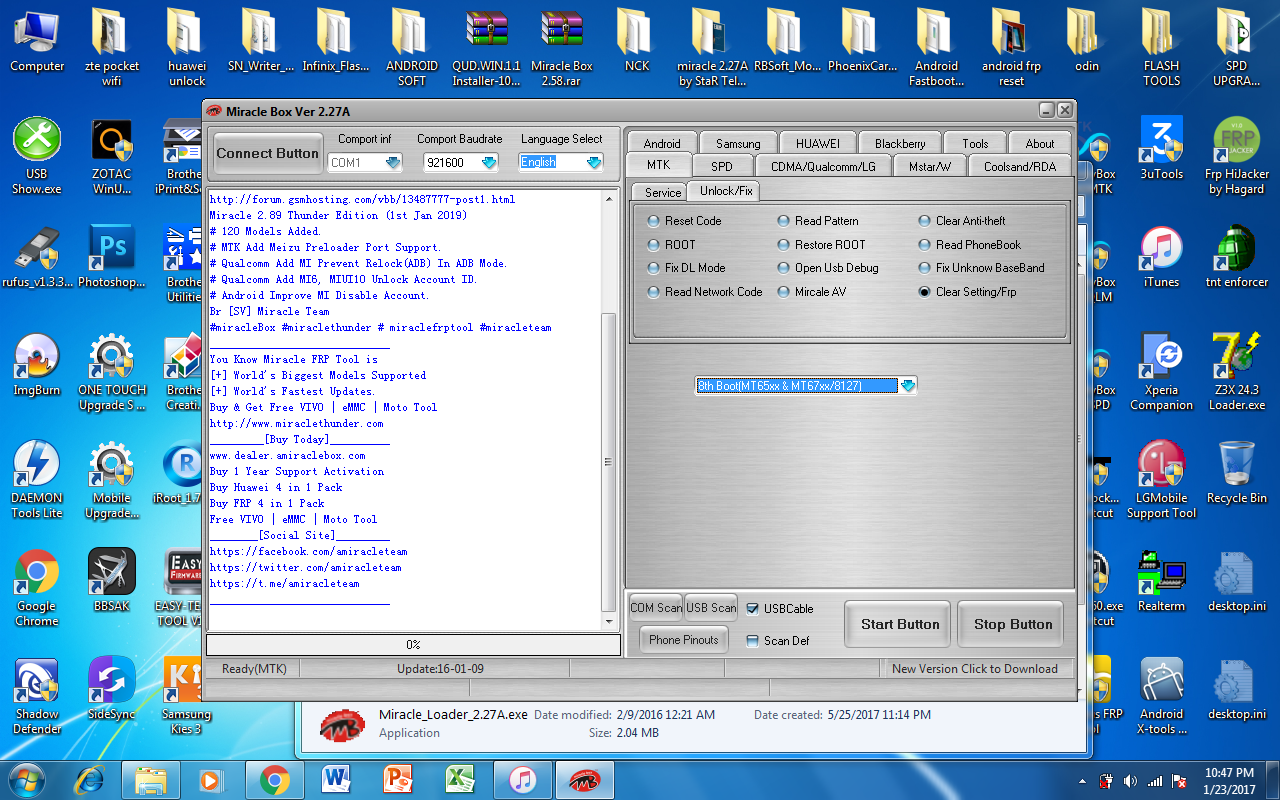Viewport: 1280px width, 800px height.
Task: Switch to the HUAWEI tab
Action: coord(817,143)
